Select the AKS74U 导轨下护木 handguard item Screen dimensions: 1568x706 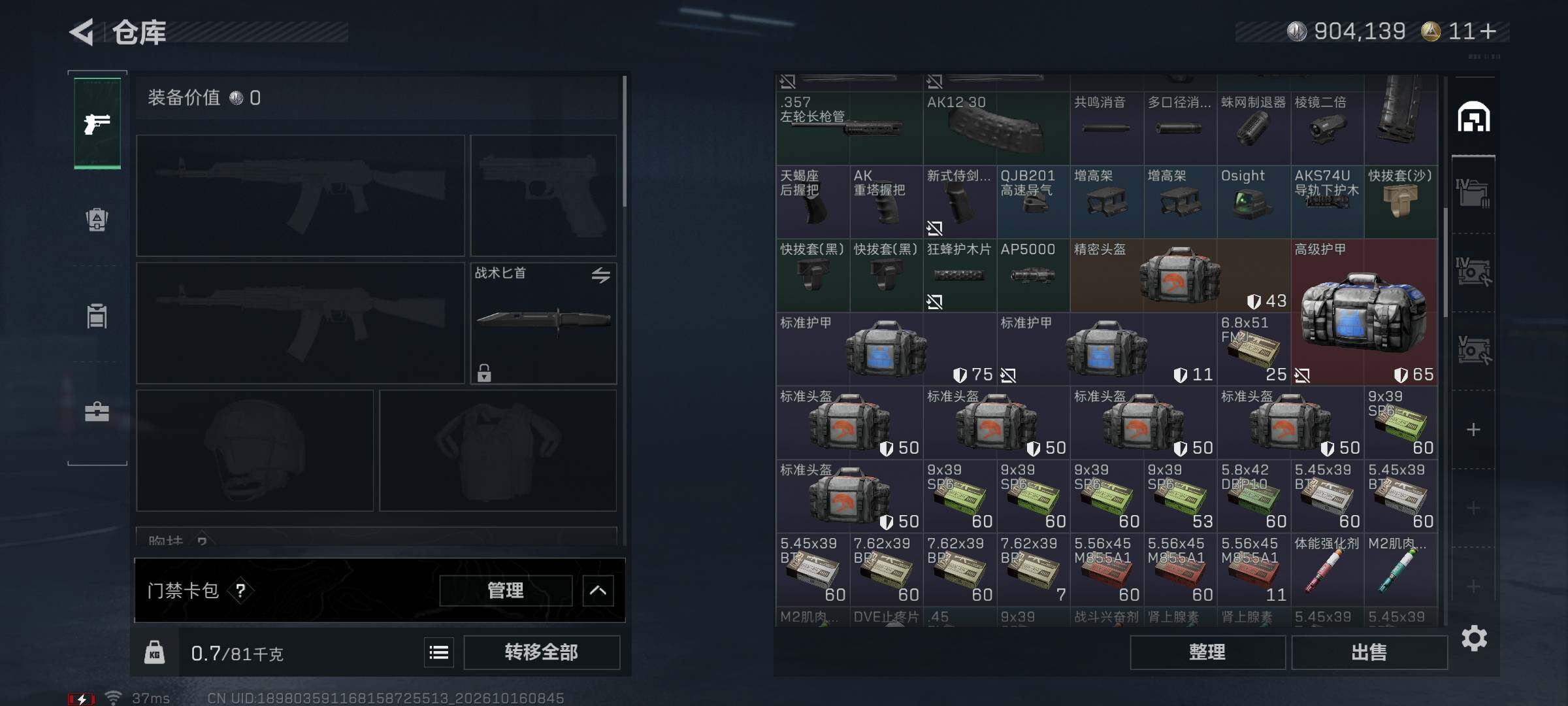point(1328,201)
